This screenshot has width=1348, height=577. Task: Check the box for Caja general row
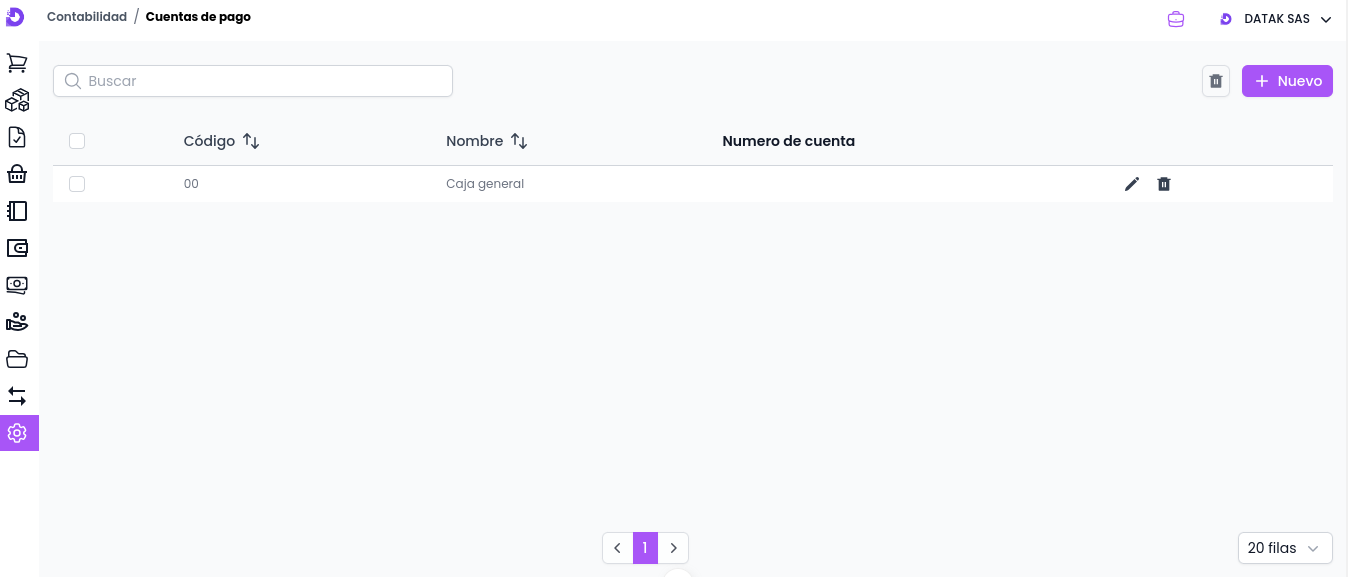(77, 184)
